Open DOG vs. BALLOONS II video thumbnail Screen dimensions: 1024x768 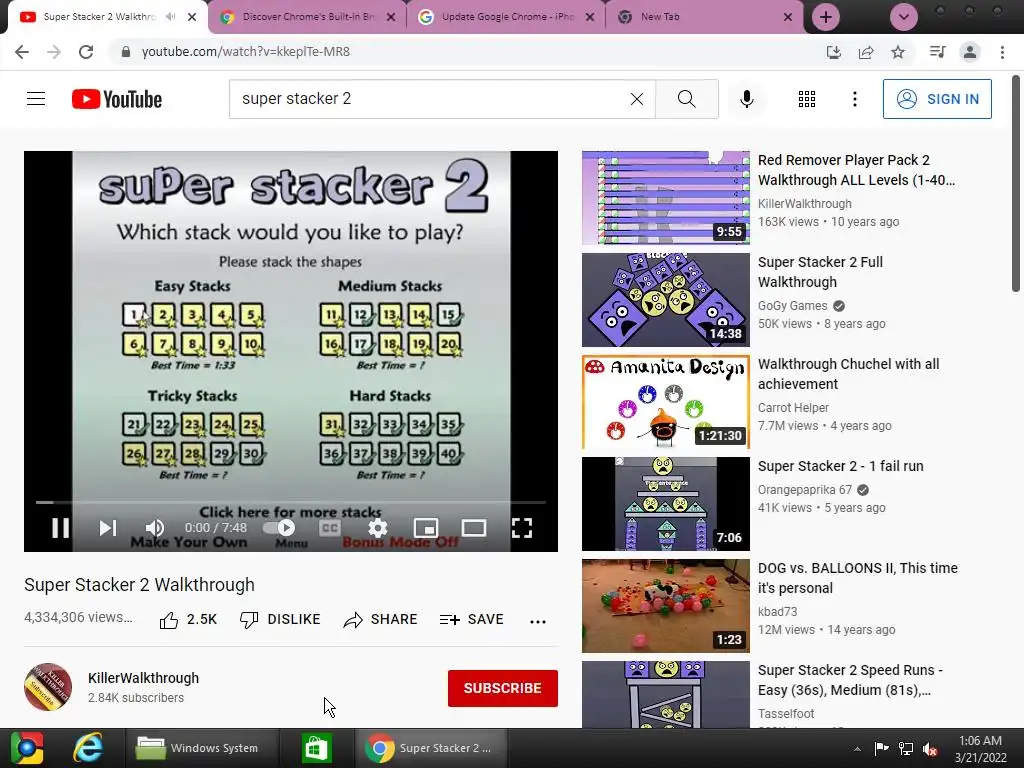665,606
